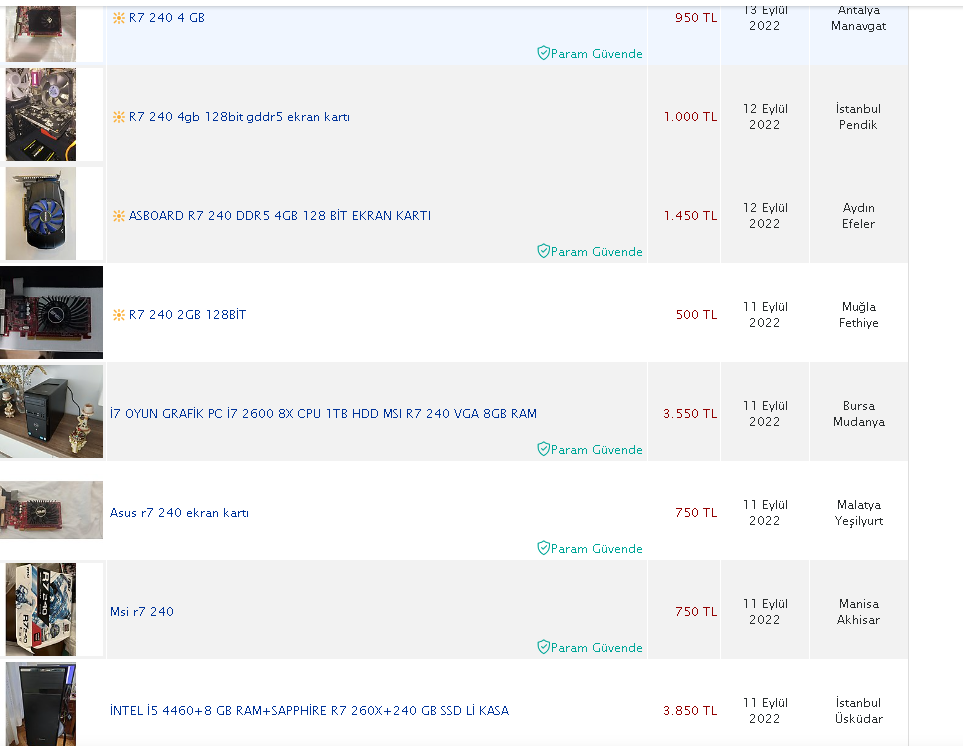Open the Msi r7 240 listing title
This screenshot has width=963, height=746.
click(142, 612)
